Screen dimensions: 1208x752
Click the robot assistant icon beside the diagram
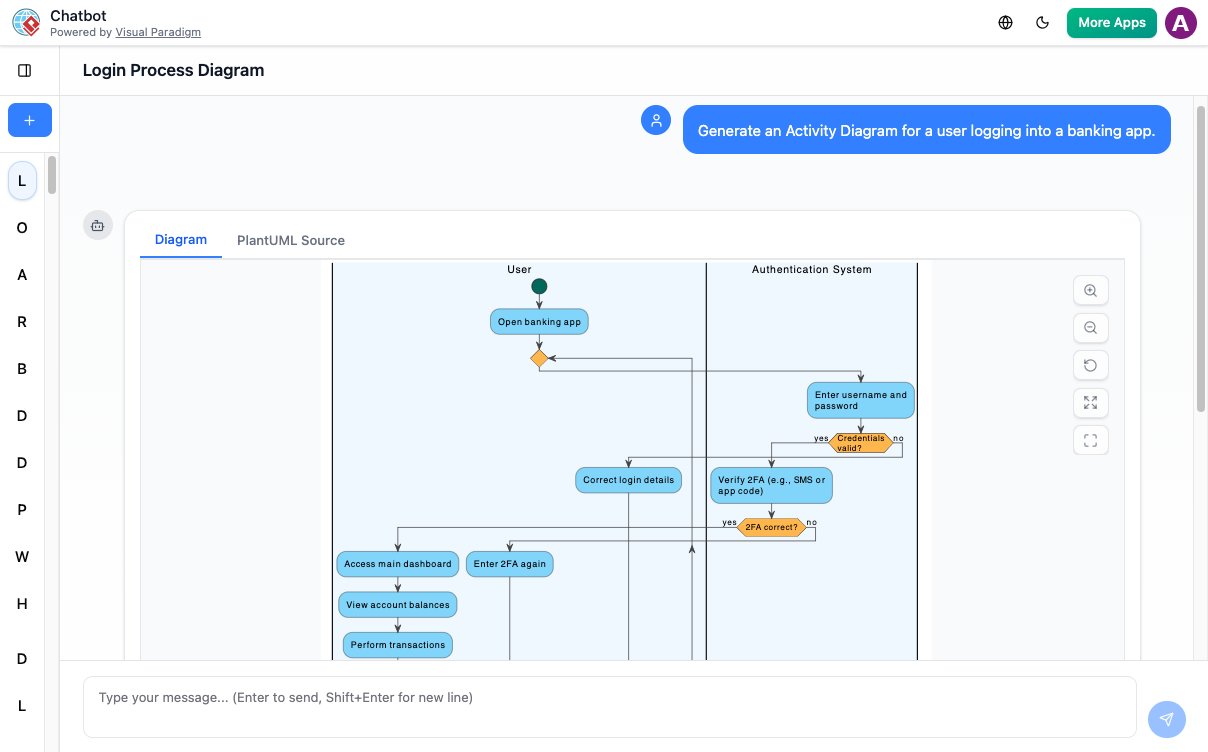coord(97,225)
